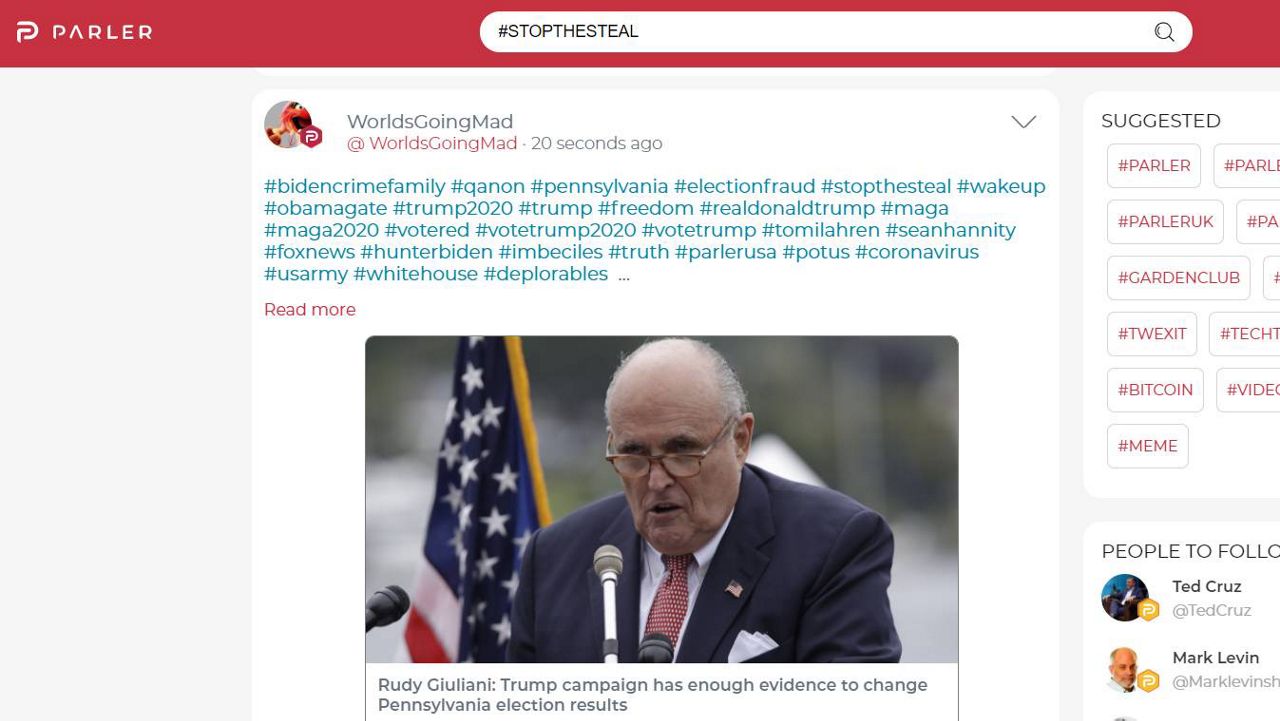Click the Parler badge on WorldsGoingMad avatar
The height and width of the screenshot is (721, 1280).
pos(311,137)
